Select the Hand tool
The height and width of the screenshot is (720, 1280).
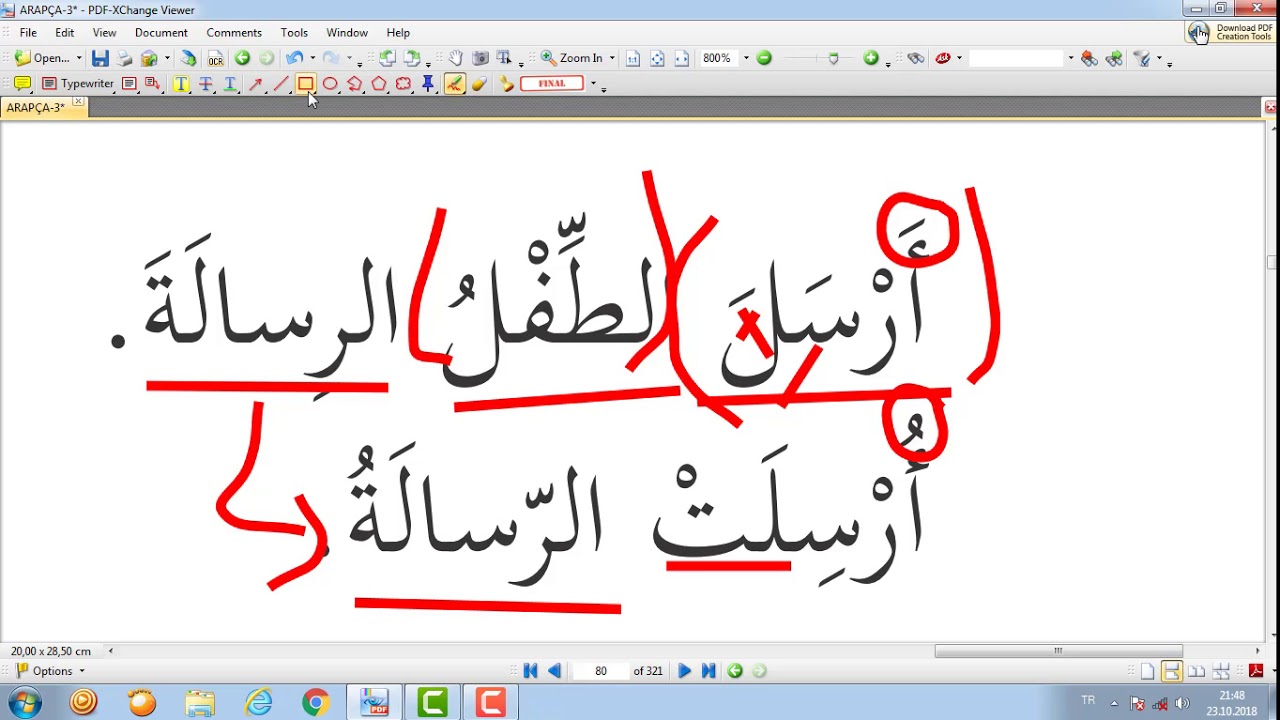pyautogui.click(x=456, y=58)
